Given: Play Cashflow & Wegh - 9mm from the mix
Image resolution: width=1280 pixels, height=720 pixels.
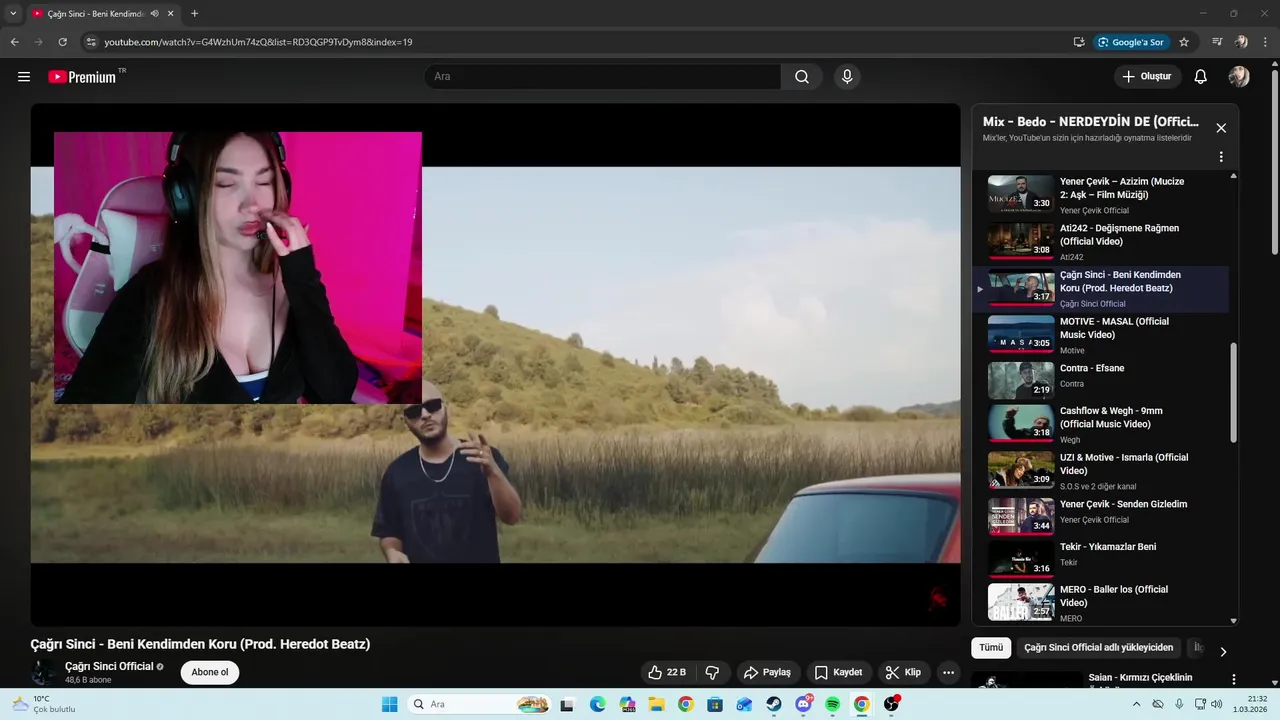Looking at the screenshot, I should [1101, 424].
